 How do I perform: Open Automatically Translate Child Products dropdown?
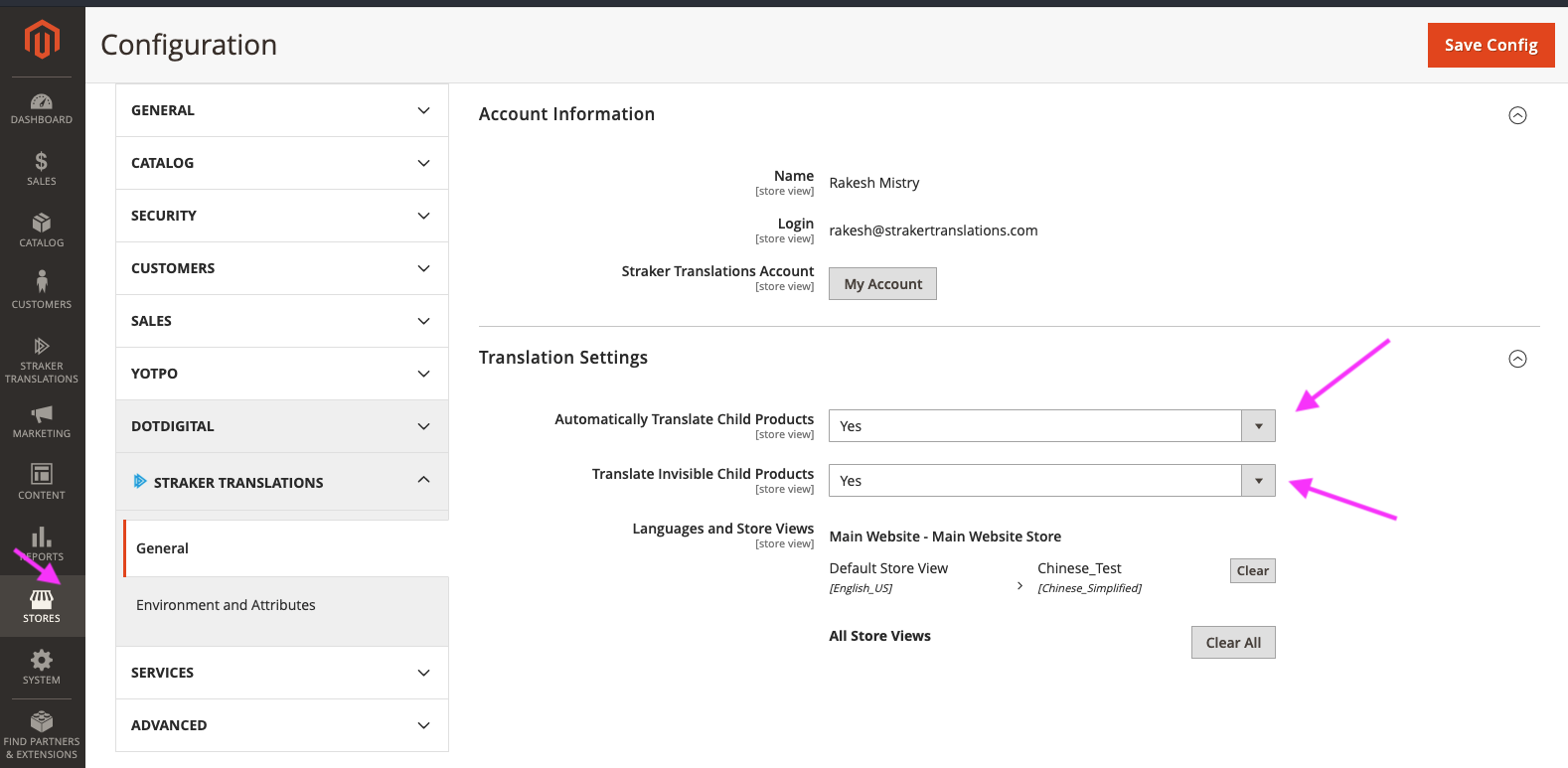pyautogui.click(x=1051, y=426)
